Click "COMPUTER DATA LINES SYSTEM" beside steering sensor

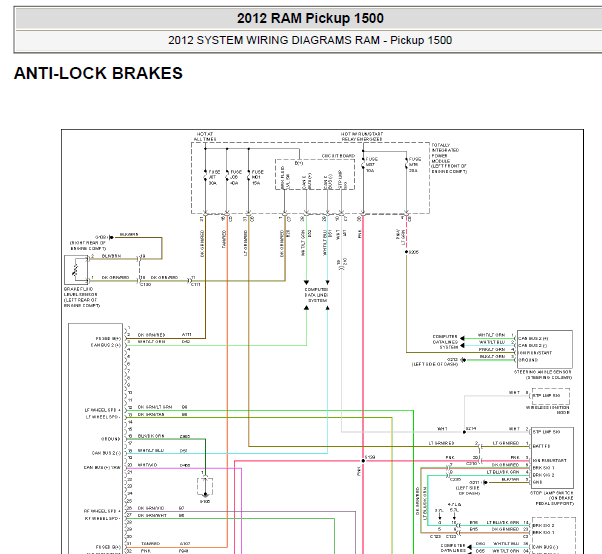click(445, 342)
